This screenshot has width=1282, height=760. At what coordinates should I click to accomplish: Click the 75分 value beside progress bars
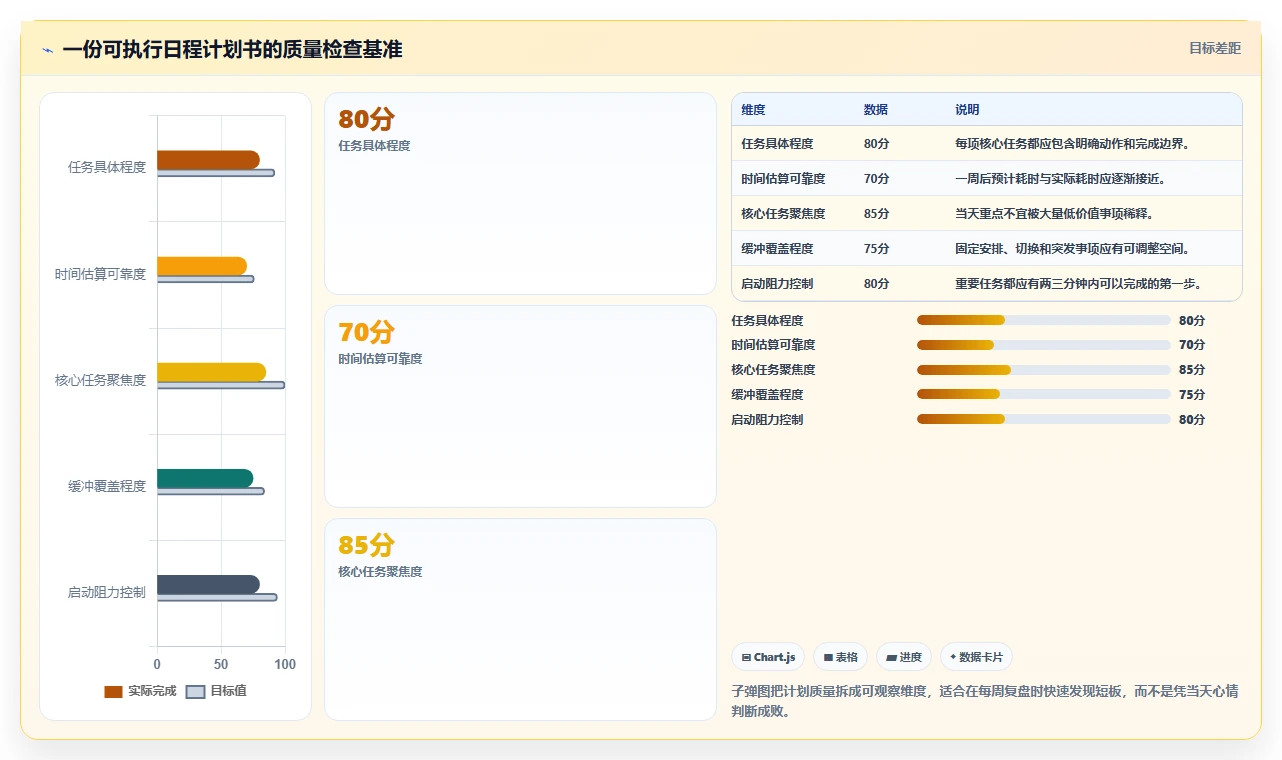pos(1192,395)
